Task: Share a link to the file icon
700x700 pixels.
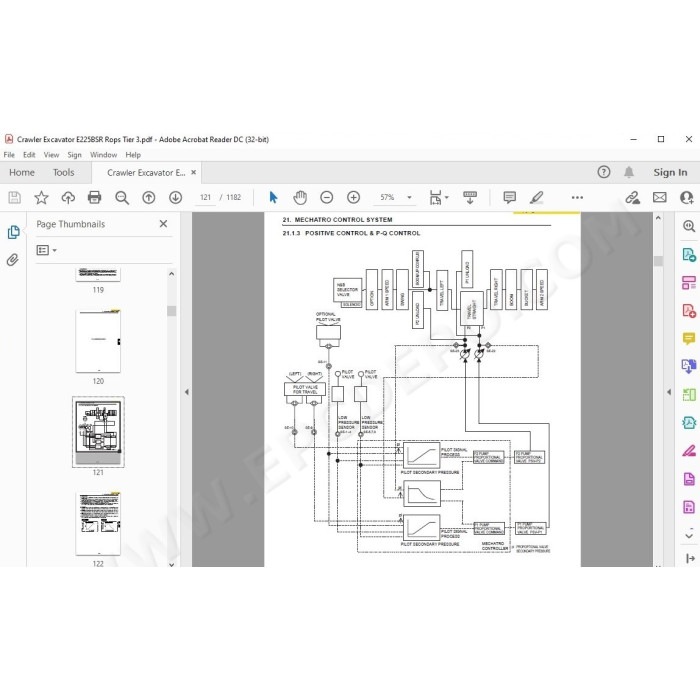Action: tap(632, 197)
